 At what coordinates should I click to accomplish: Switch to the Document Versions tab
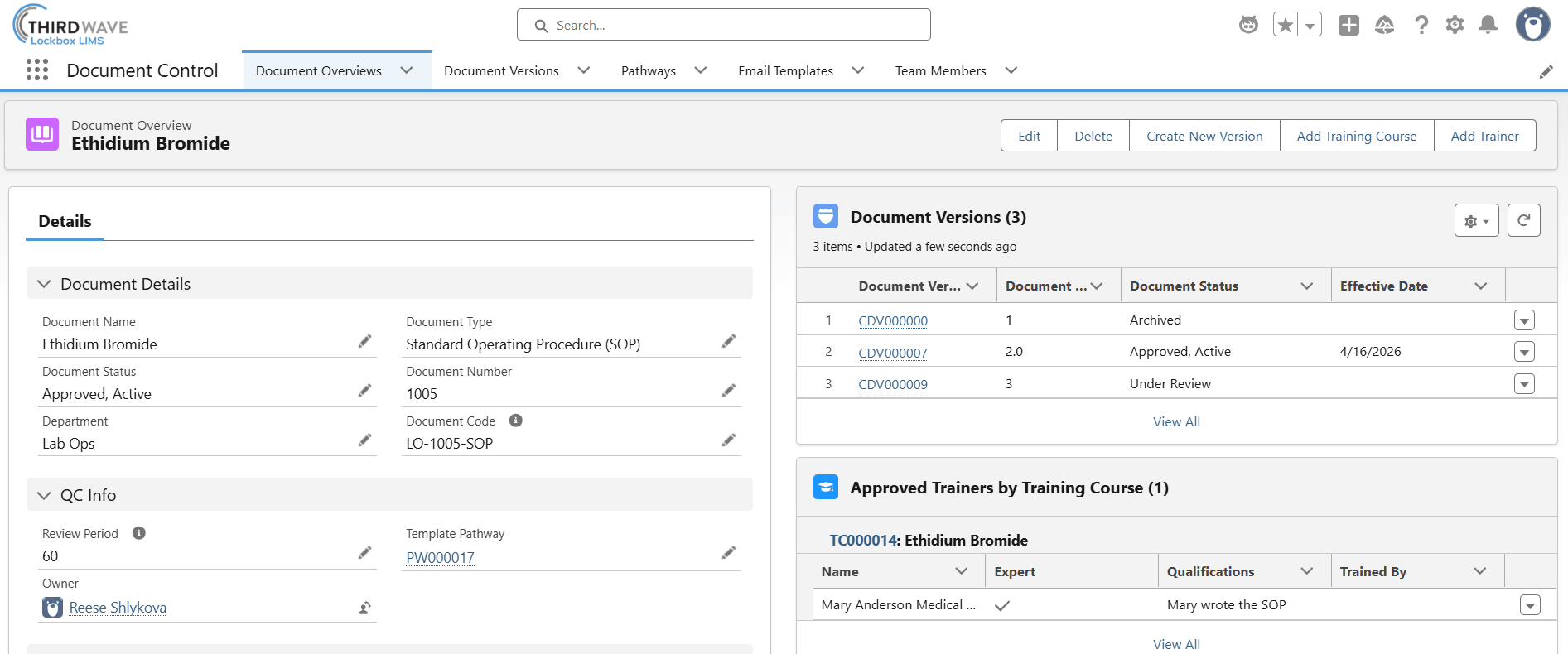coord(501,71)
